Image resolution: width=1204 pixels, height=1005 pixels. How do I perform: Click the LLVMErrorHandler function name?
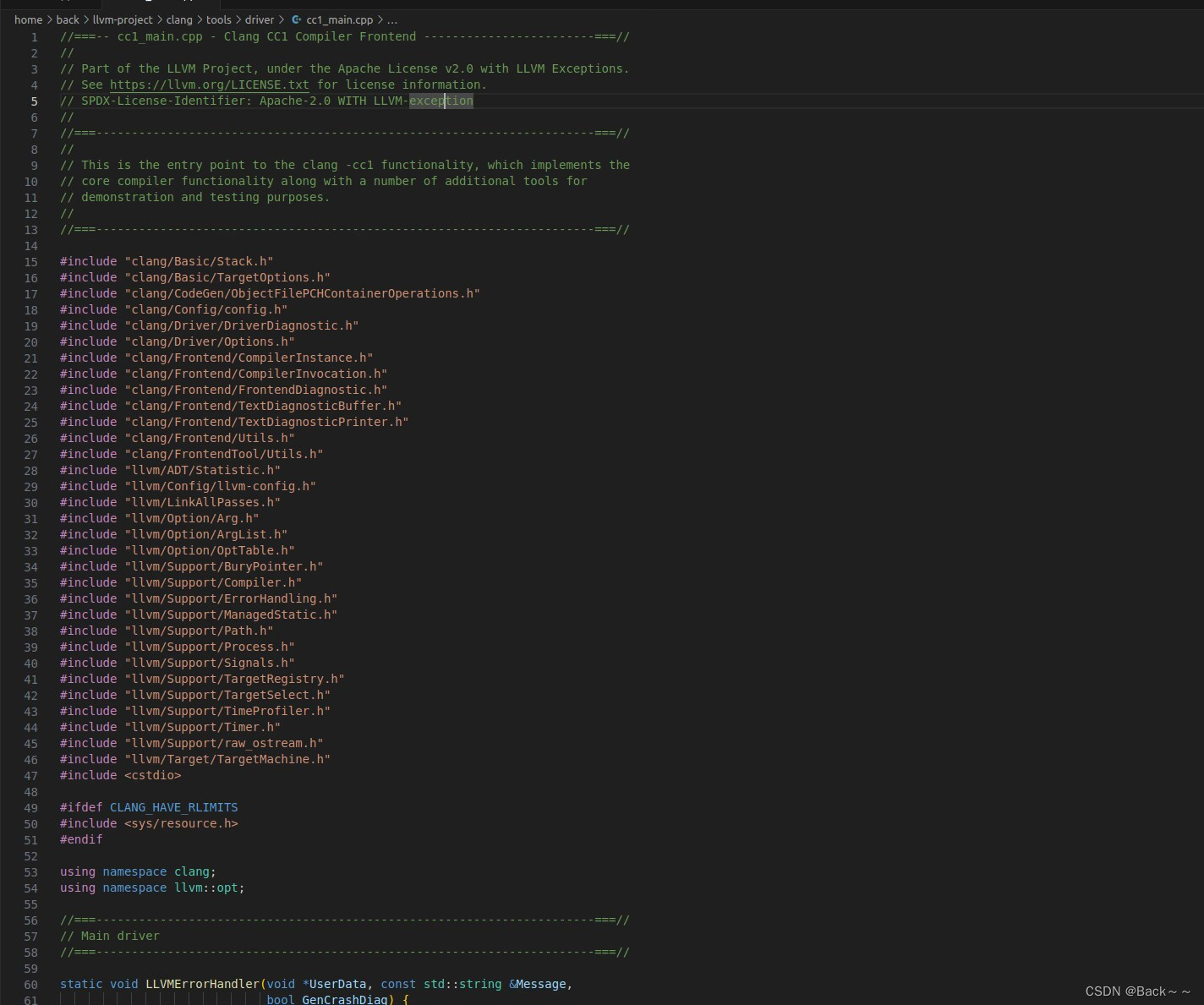(x=203, y=984)
